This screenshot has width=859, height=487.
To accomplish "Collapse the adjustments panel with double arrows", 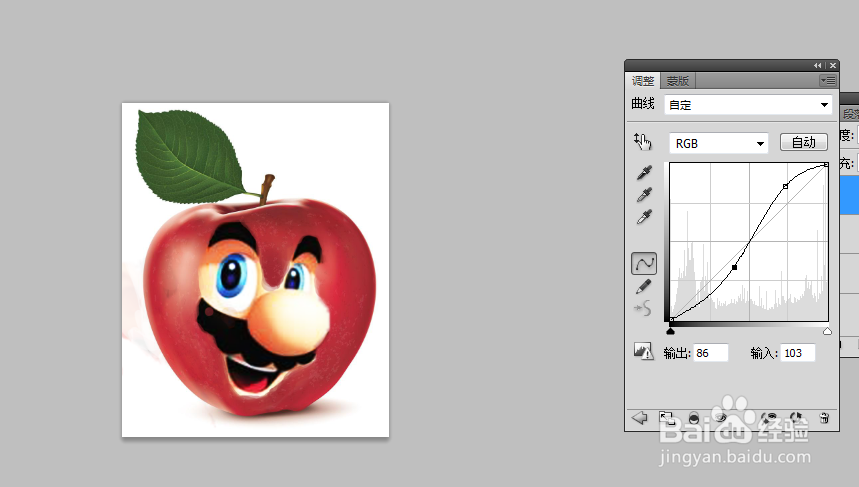I will (x=817, y=65).
